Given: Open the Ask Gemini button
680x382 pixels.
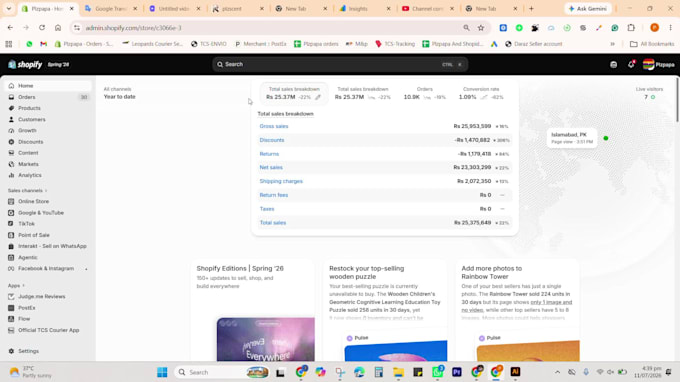Looking at the screenshot, I should point(588,9).
